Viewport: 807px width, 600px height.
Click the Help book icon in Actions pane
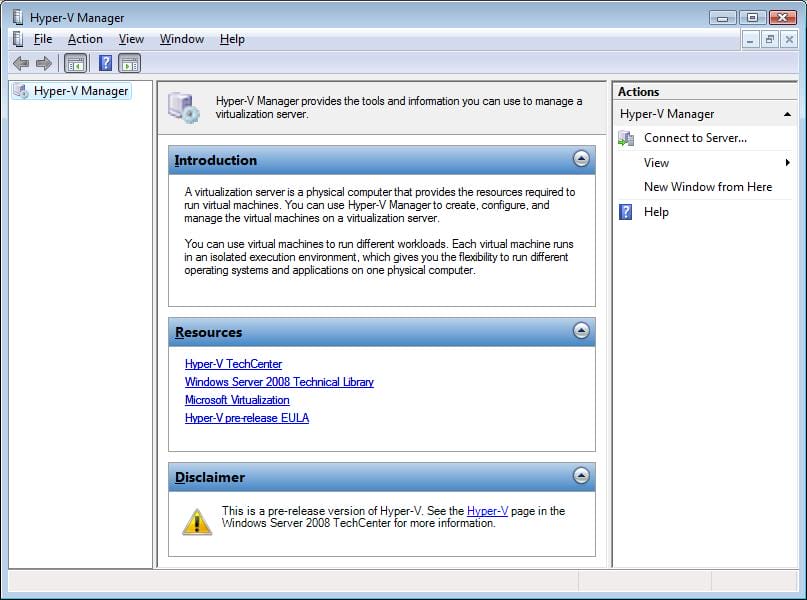coord(625,211)
